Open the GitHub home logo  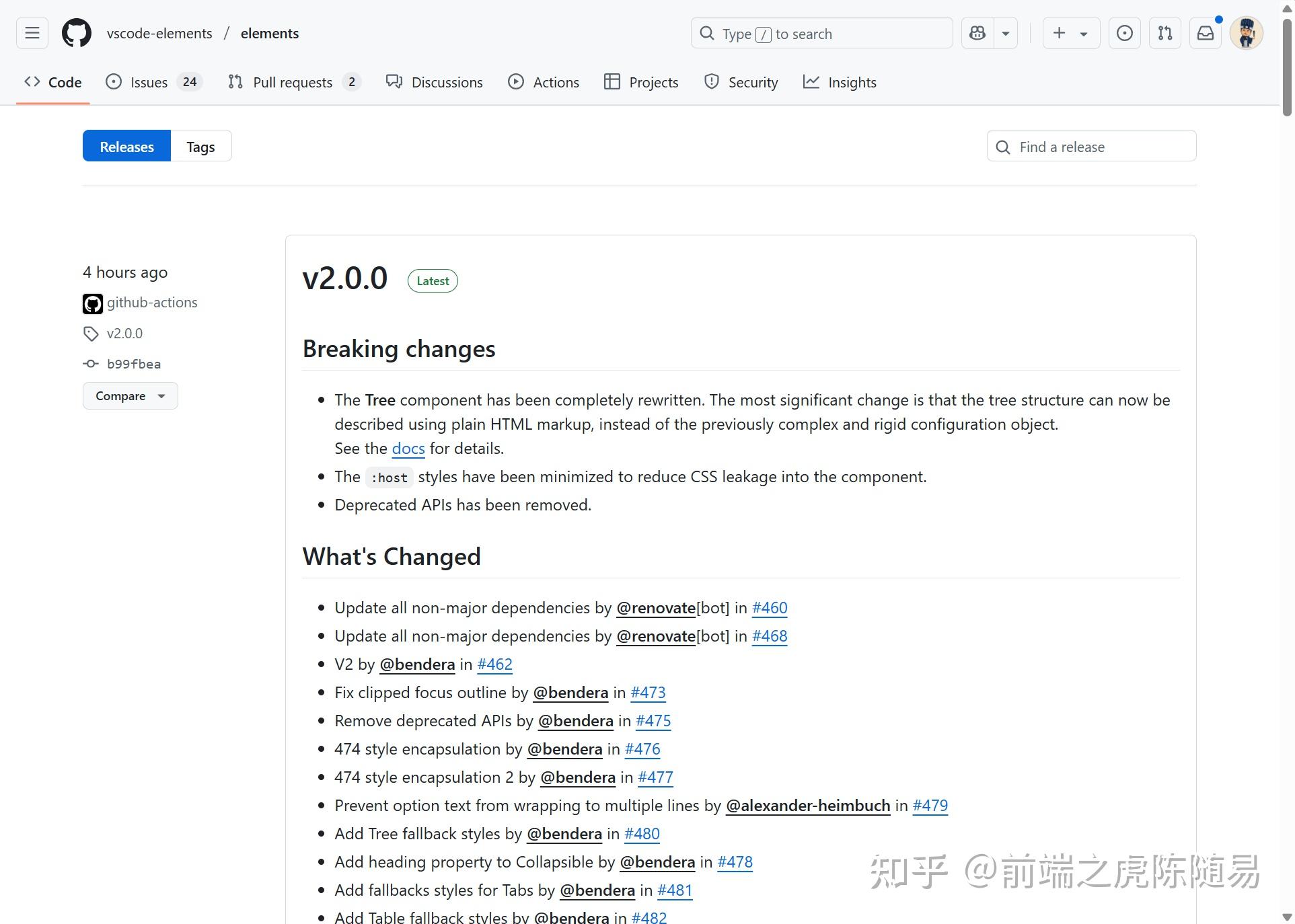coord(75,32)
